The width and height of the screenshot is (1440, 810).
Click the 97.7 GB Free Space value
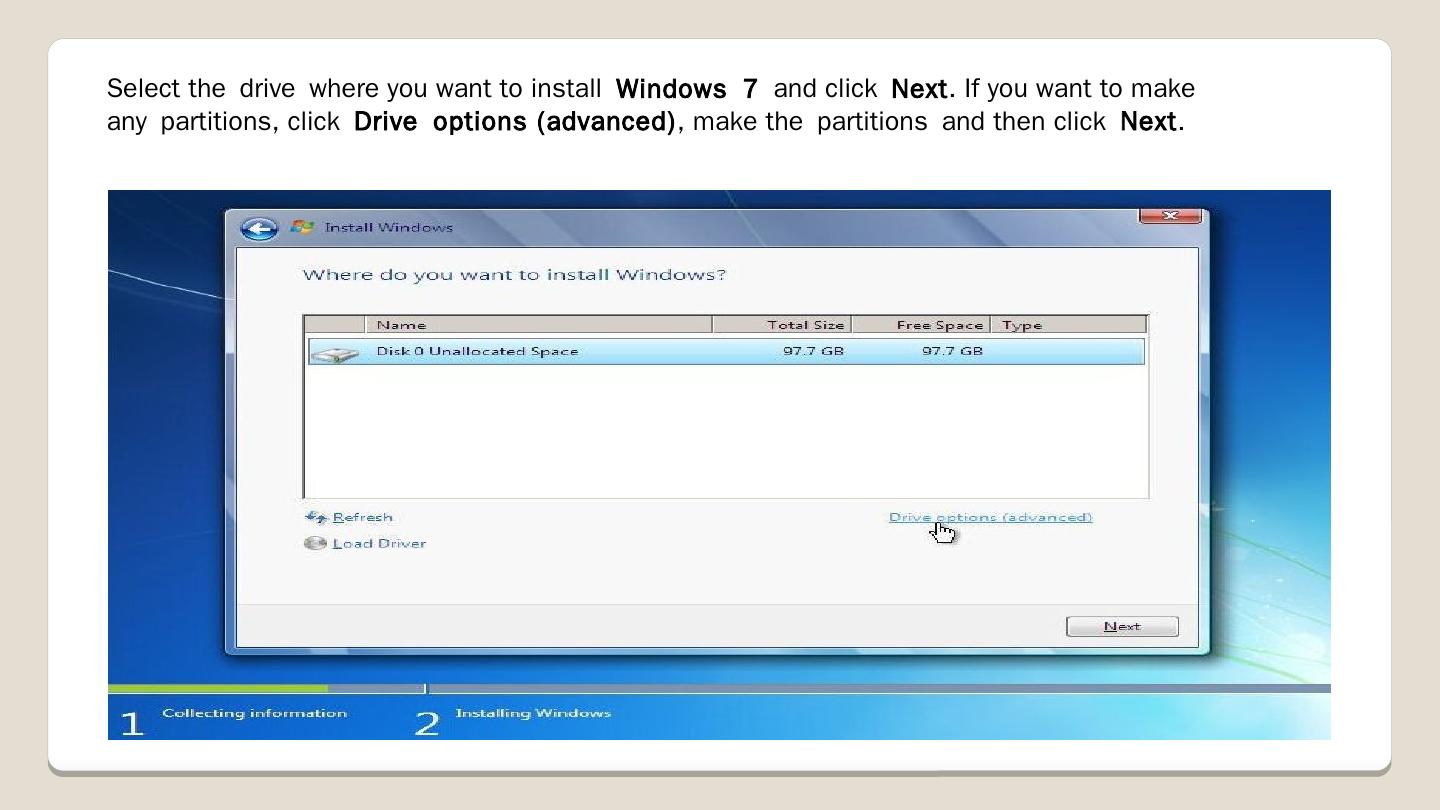tap(952, 351)
